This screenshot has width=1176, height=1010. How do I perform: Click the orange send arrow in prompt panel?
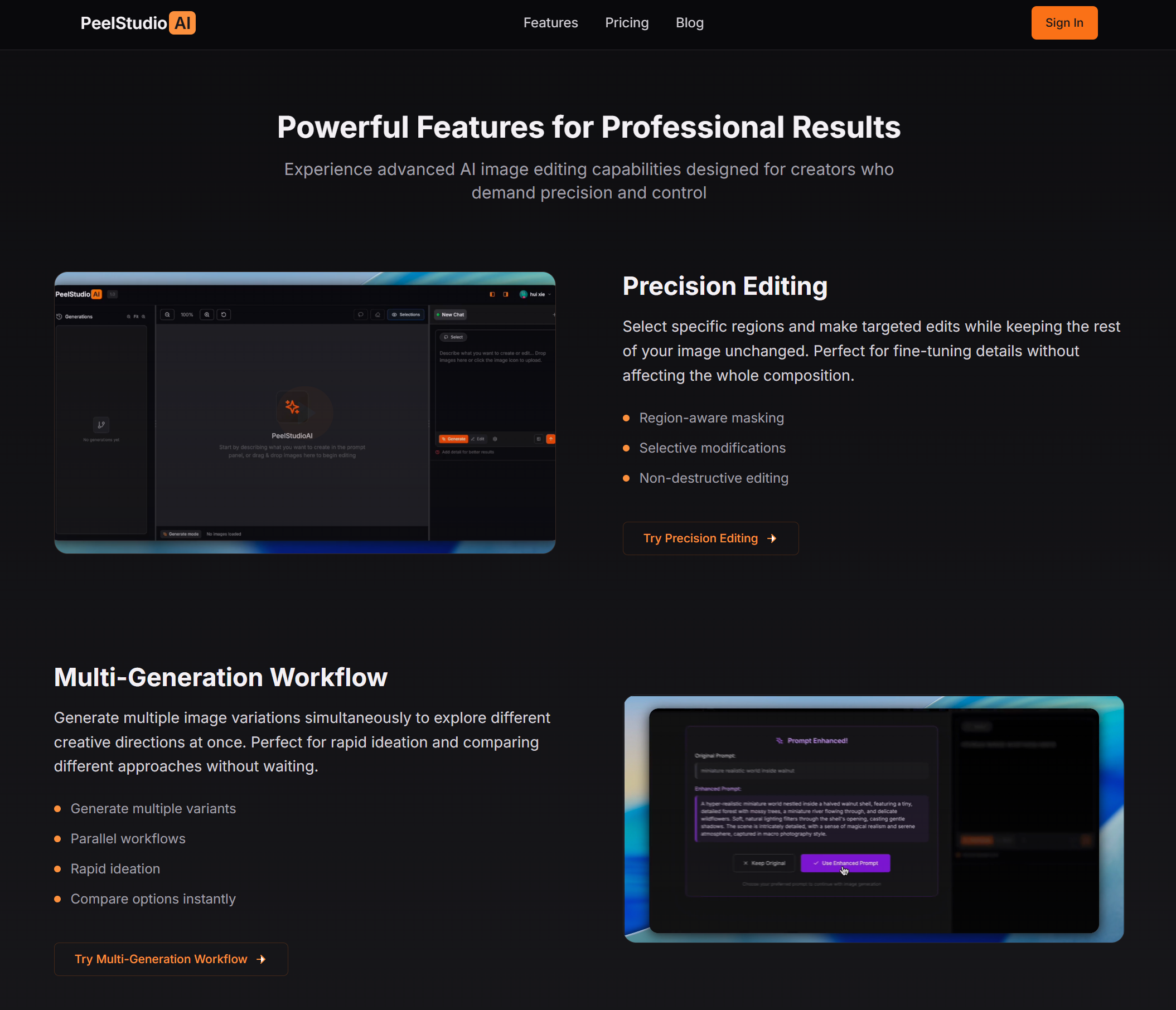click(x=550, y=439)
